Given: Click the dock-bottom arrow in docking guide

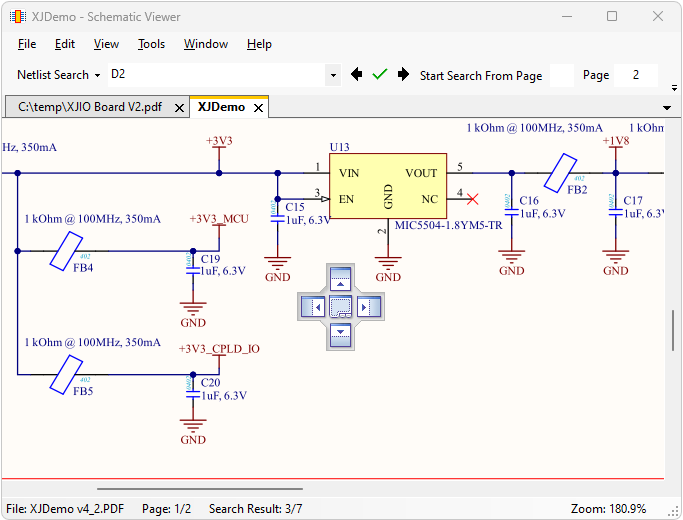Looking at the screenshot, I should (x=341, y=334).
